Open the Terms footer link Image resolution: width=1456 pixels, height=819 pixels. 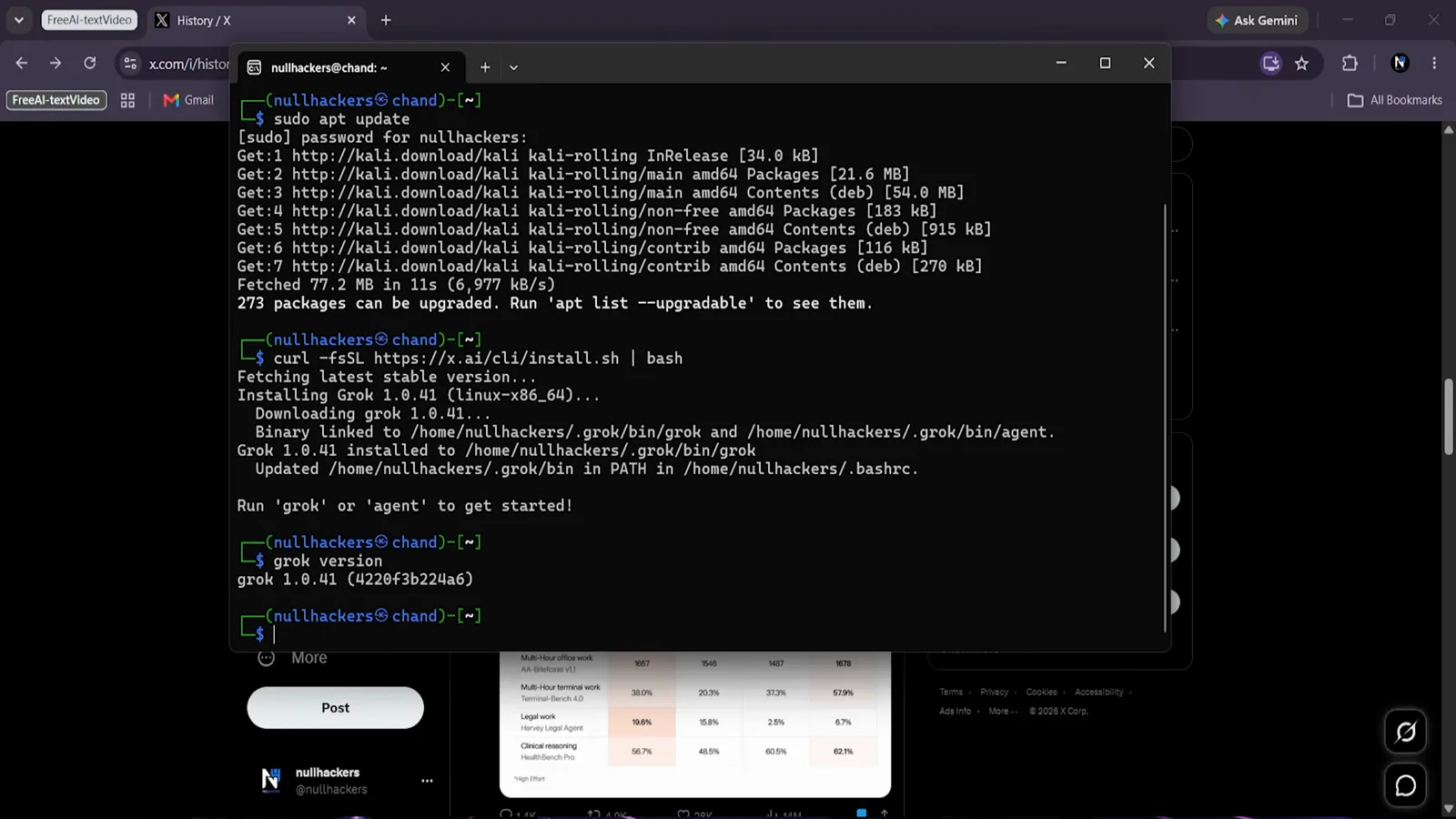click(x=951, y=693)
